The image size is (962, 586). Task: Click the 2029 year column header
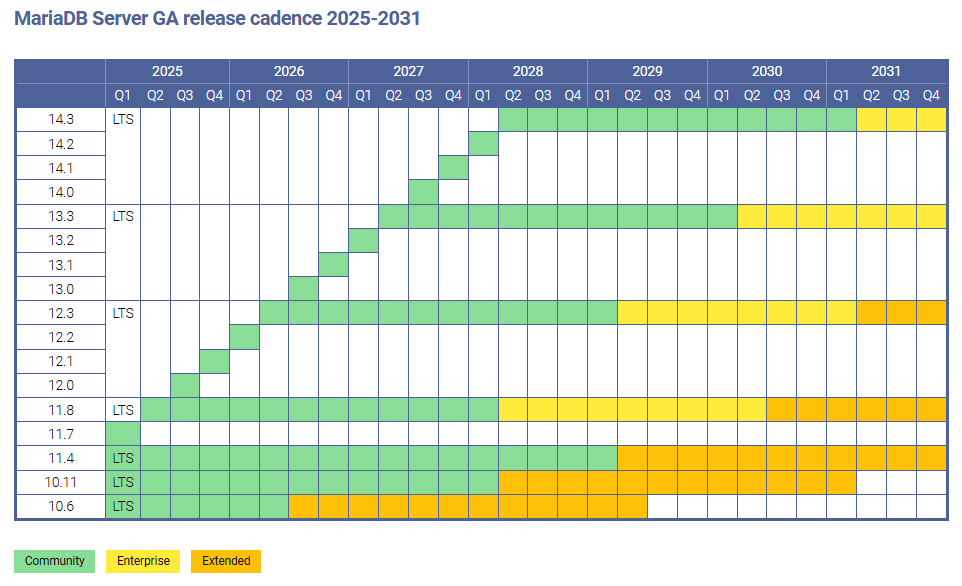tap(647, 71)
